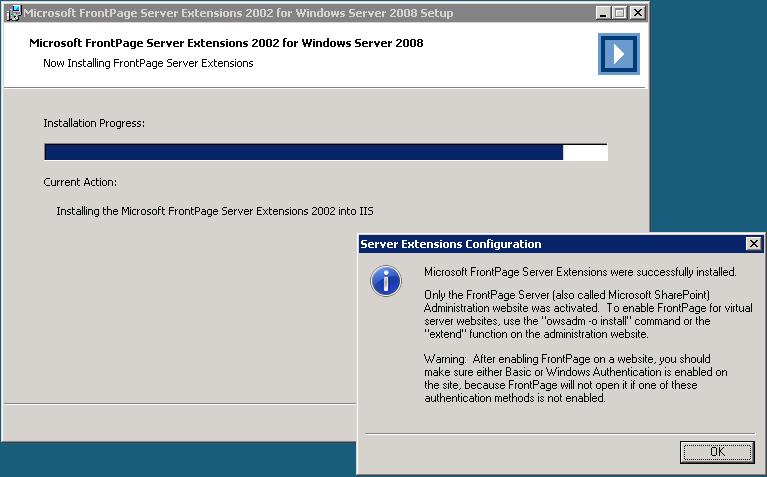
Task: Click 'Installation Progress:' label
Action: click(94, 123)
